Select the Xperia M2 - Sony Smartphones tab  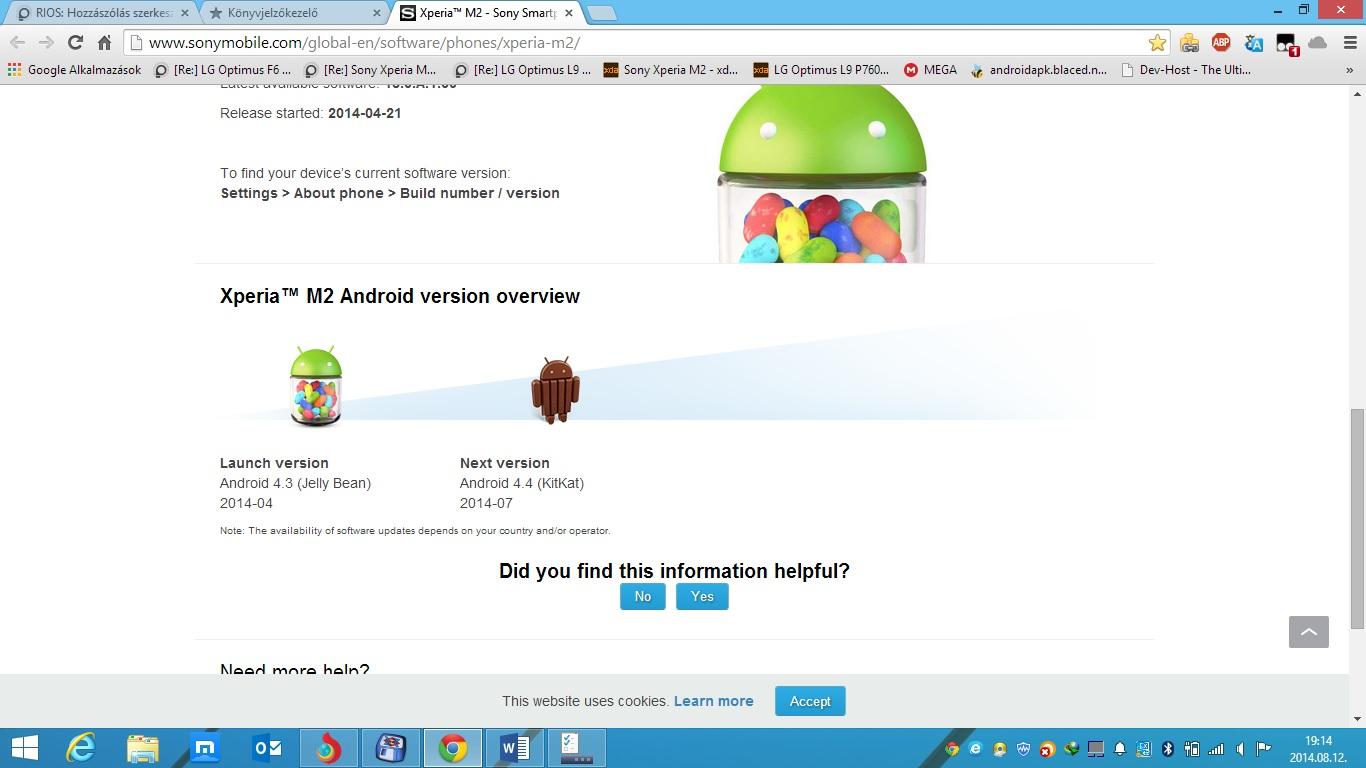(x=486, y=13)
